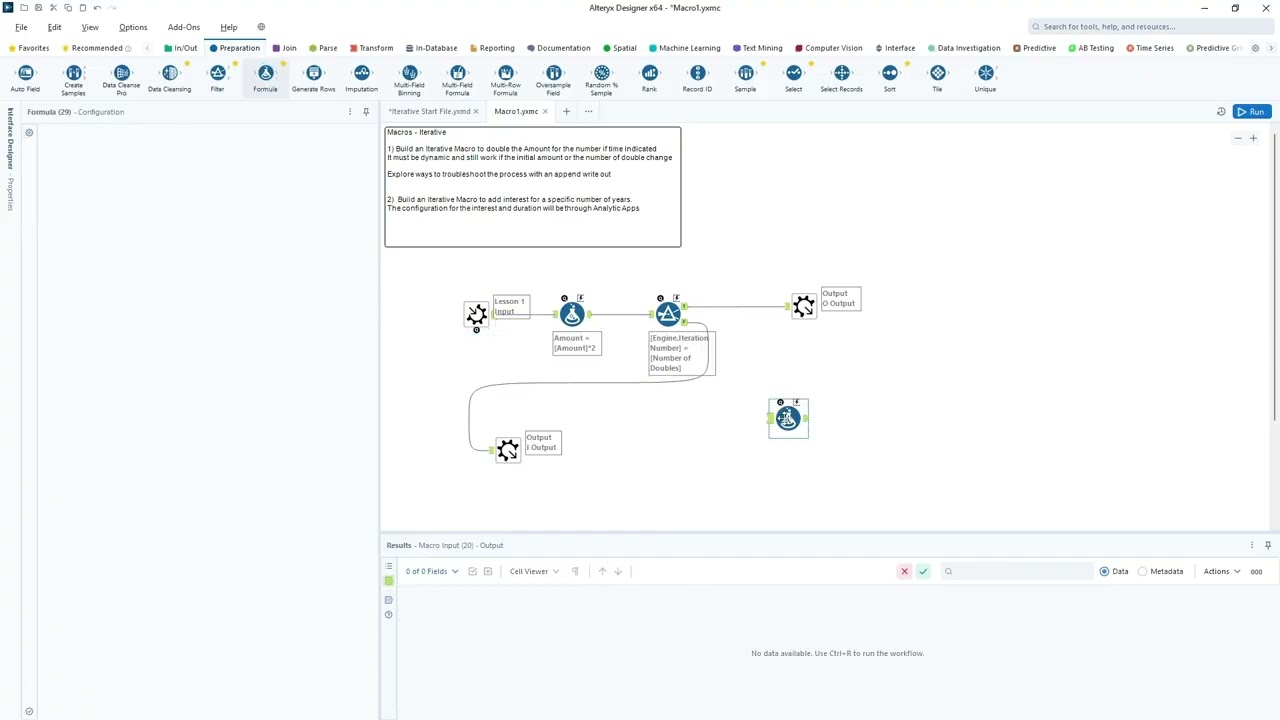1280x720 pixels.
Task: Click the Macro Output I node
Action: [x=508, y=450]
